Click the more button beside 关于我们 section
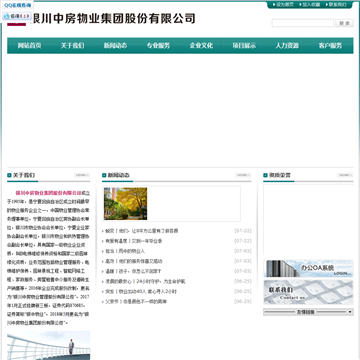 [82, 175]
